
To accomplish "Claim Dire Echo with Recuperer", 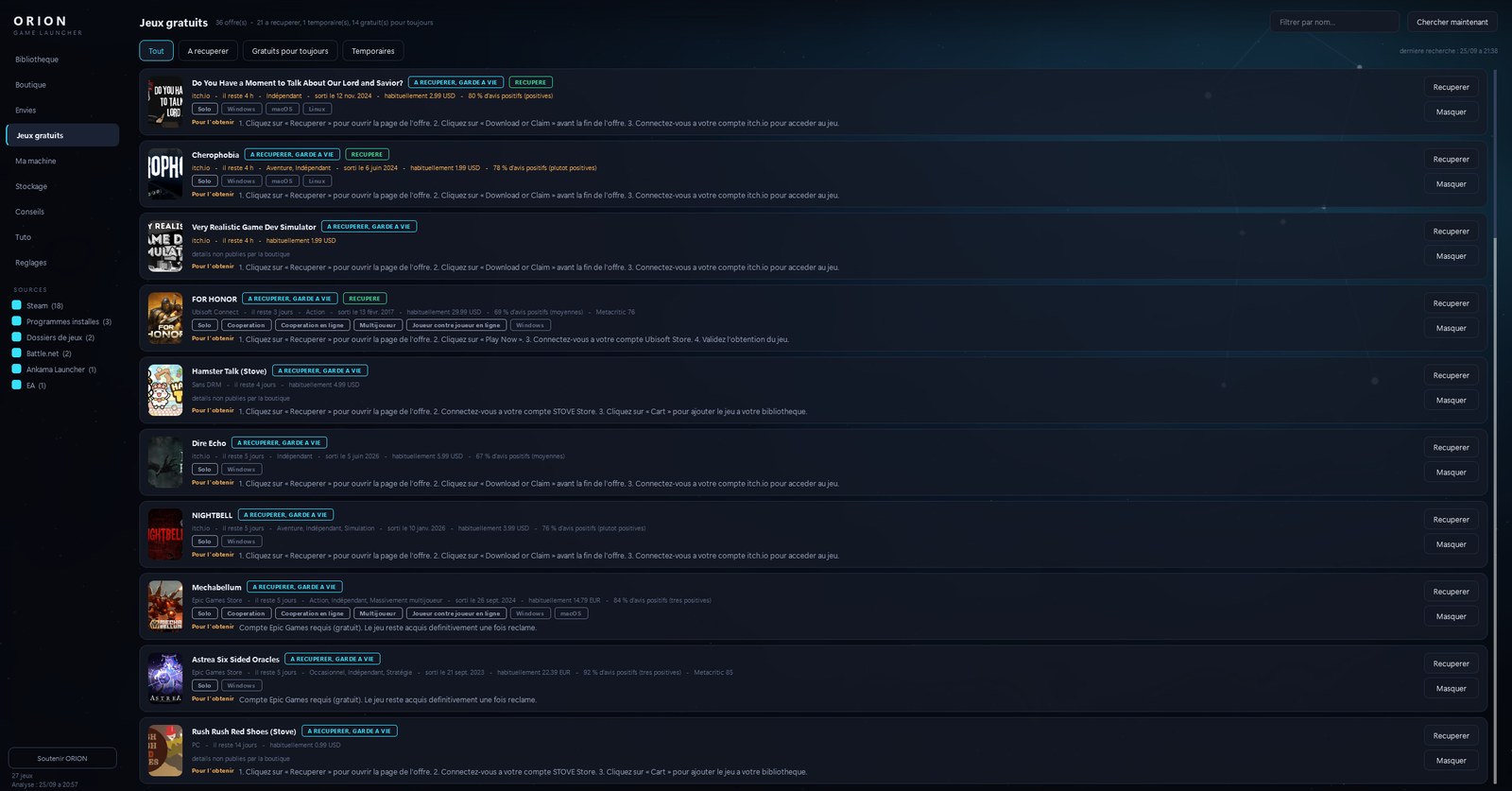I will click(x=1451, y=447).
